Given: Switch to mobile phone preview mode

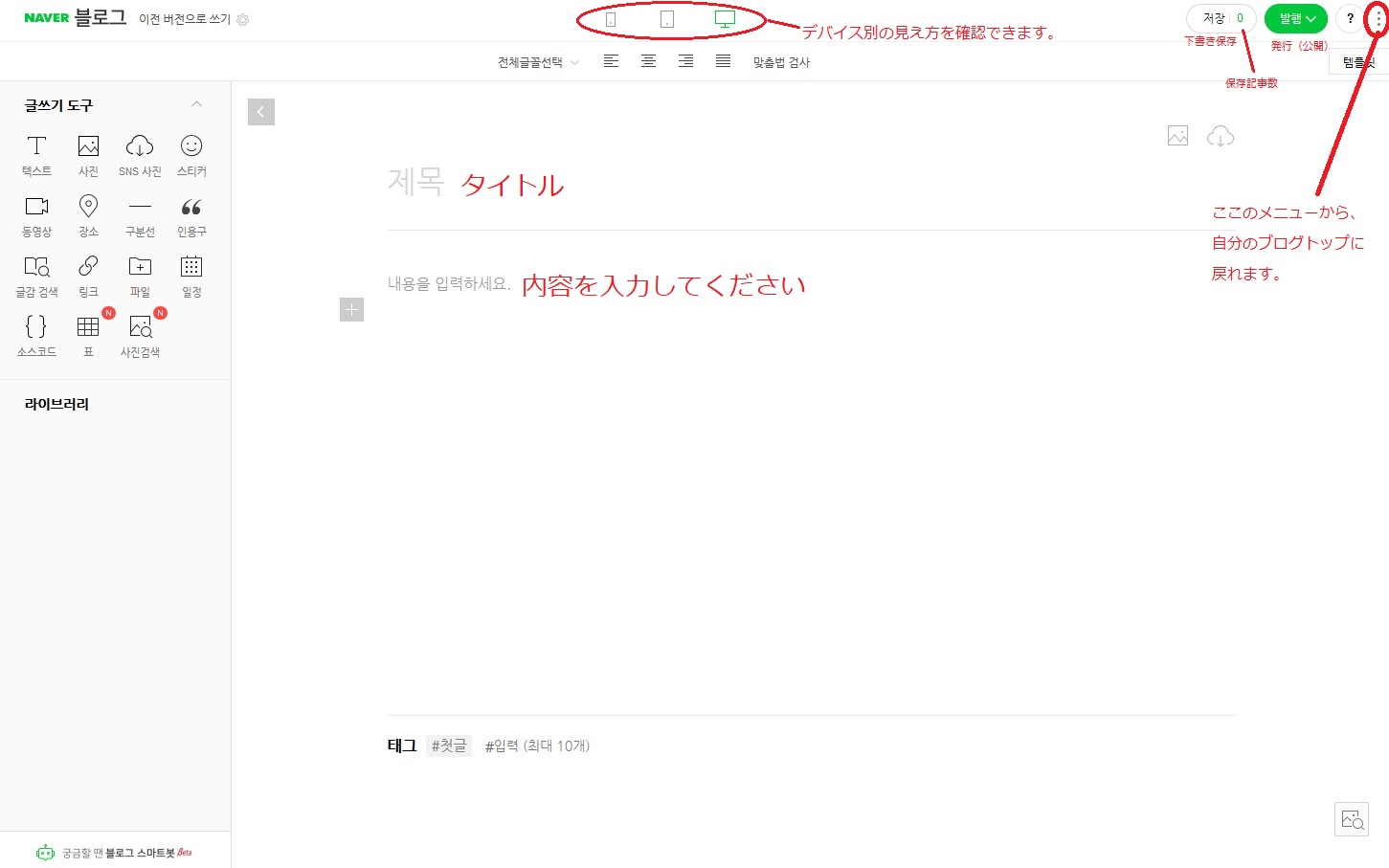Looking at the screenshot, I should (x=611, y=19).
